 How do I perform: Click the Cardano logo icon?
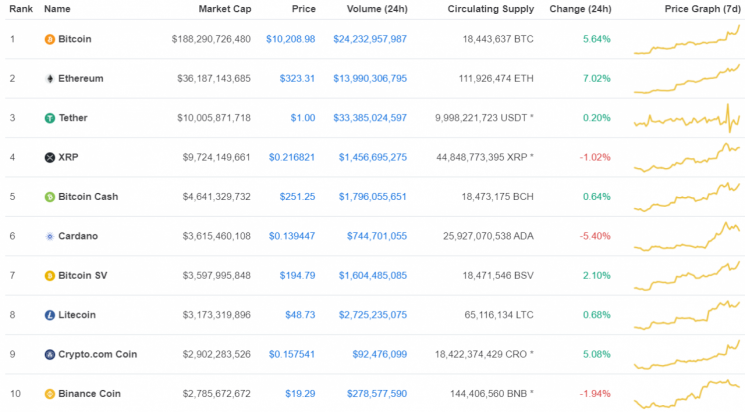[49, 237]
